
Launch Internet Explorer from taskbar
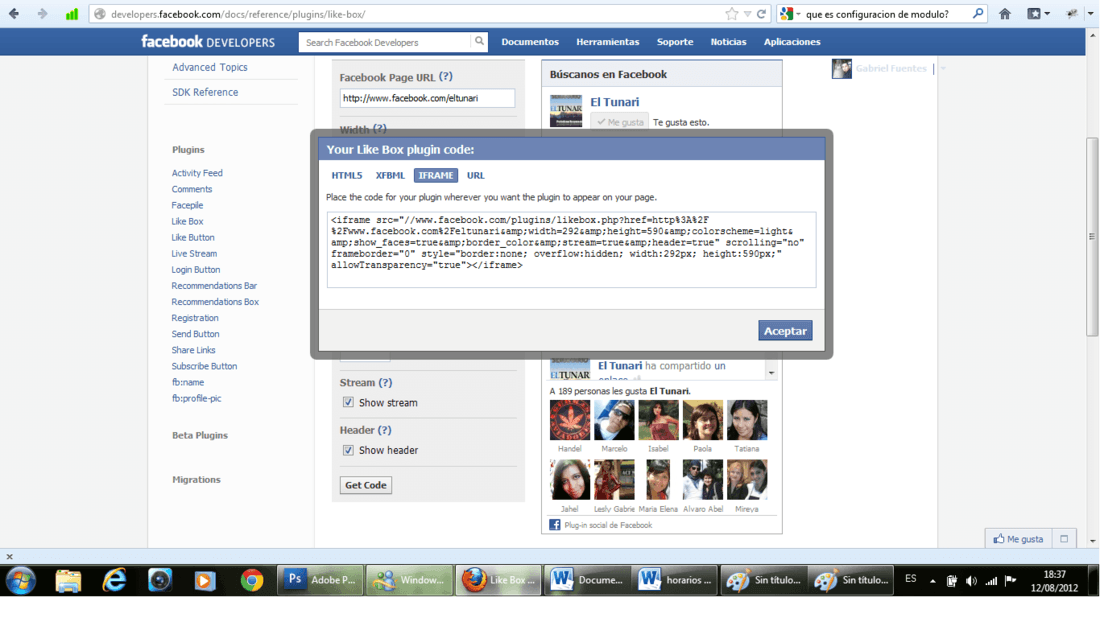click(114, 580)
